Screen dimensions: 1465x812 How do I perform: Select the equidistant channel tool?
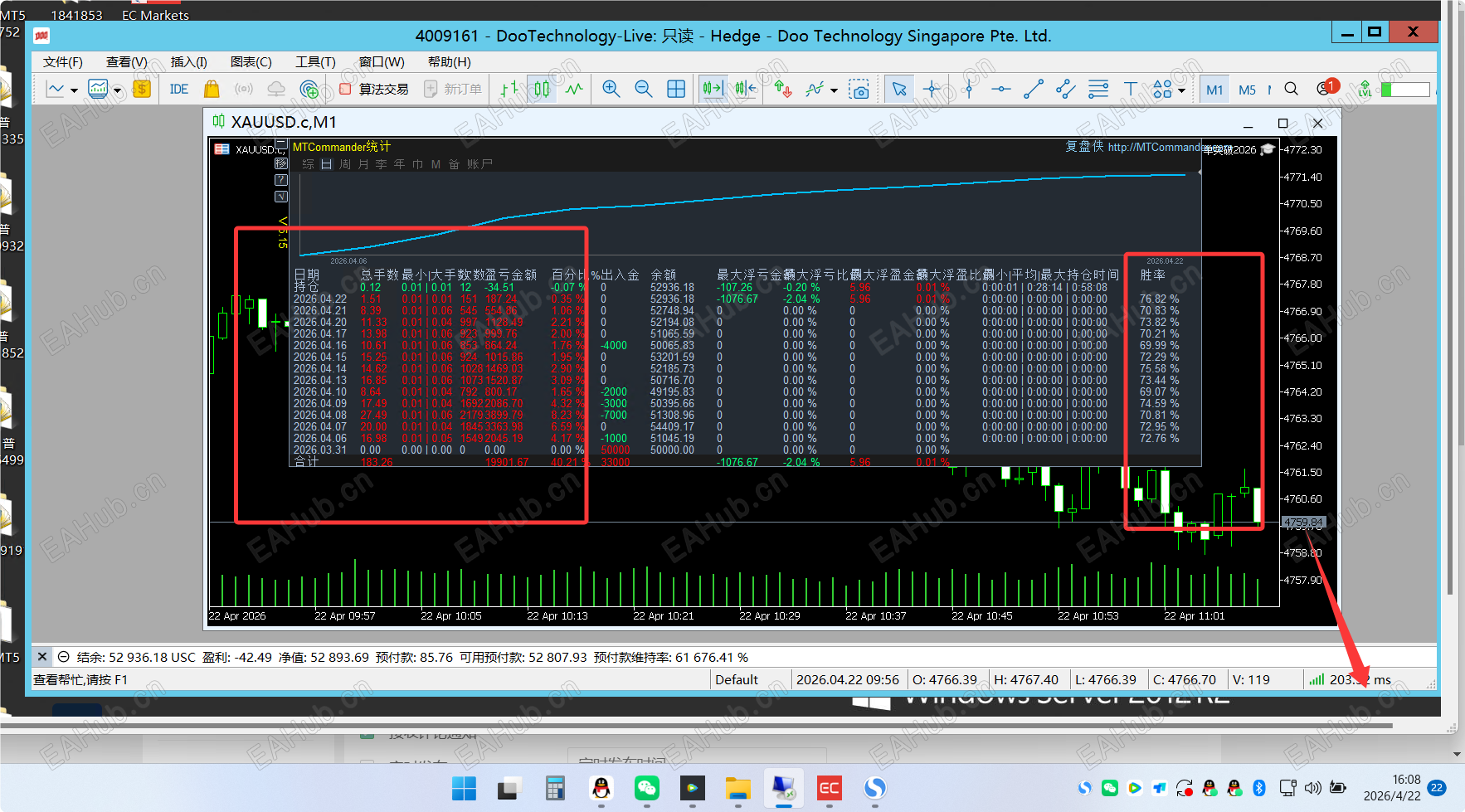point(1066,89)
